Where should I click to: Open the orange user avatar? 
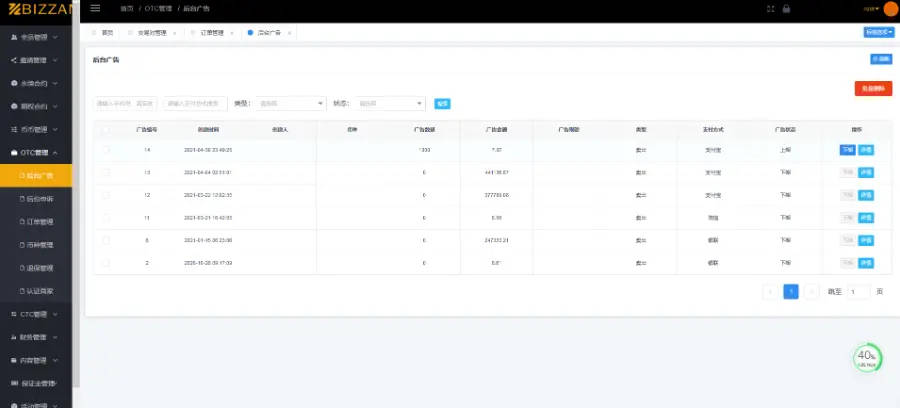(x=891, y=9)
